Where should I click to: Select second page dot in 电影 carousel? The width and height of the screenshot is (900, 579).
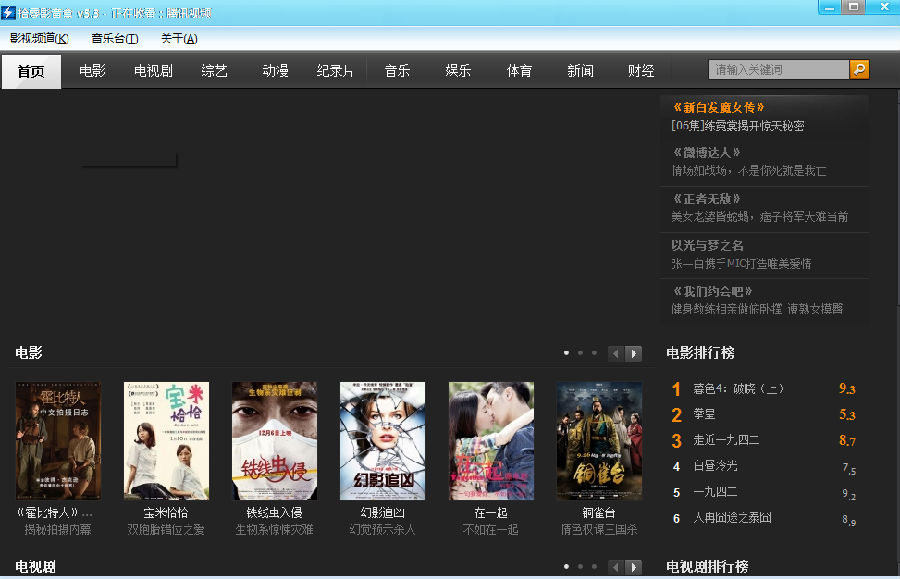pyautogui.click(x=580, y=353)
